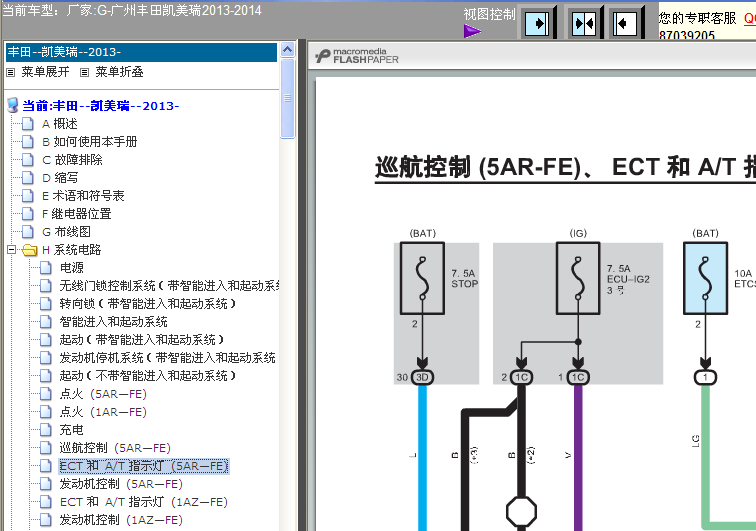This screenshot has width=756, height=531.
Task: Click page icon next to 发动机控制 (1AZ-FE)
Action: pos(46,520)
